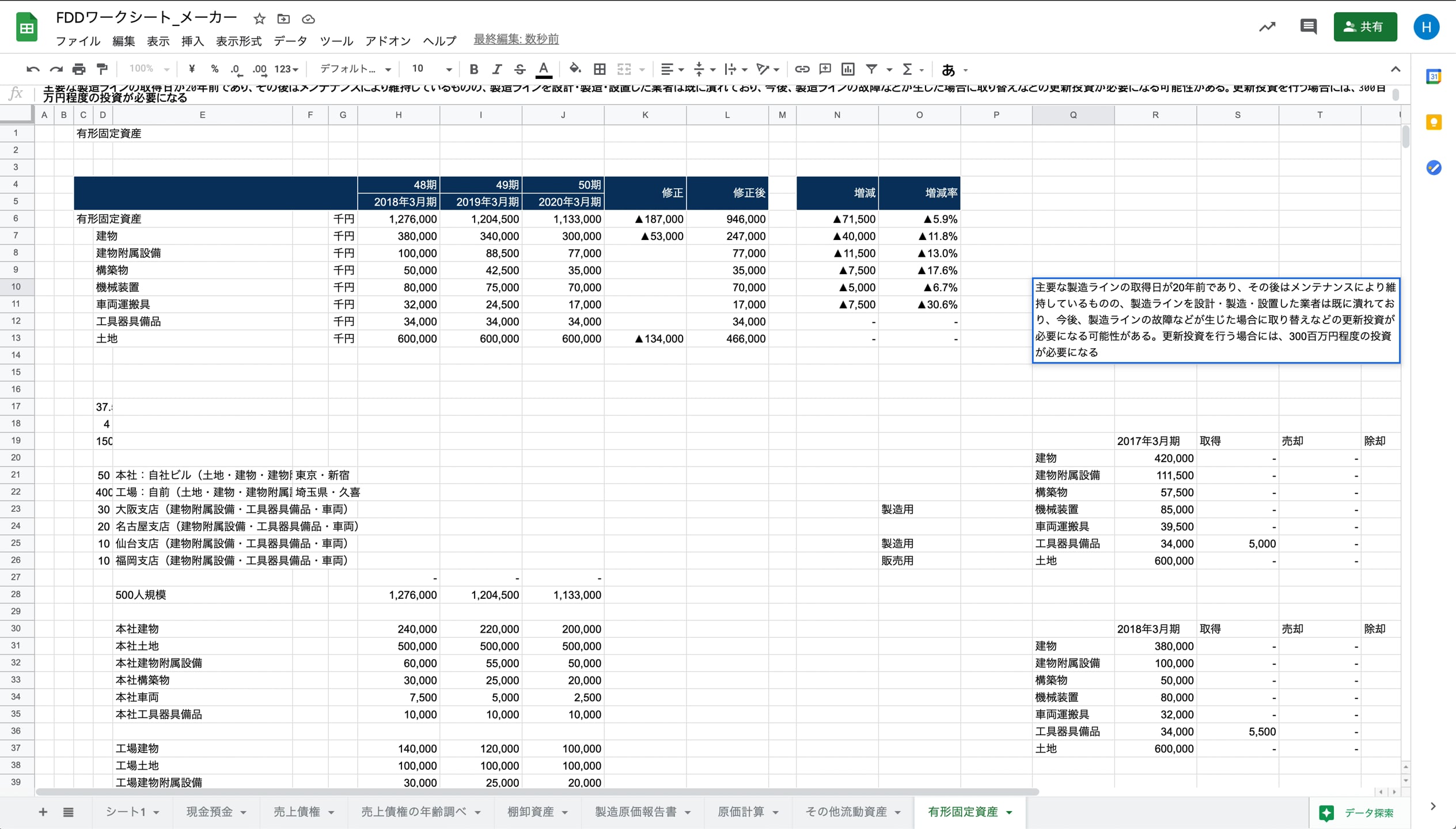
Task: Click the print icon in toolbar
Action: (x=79, y=69)
